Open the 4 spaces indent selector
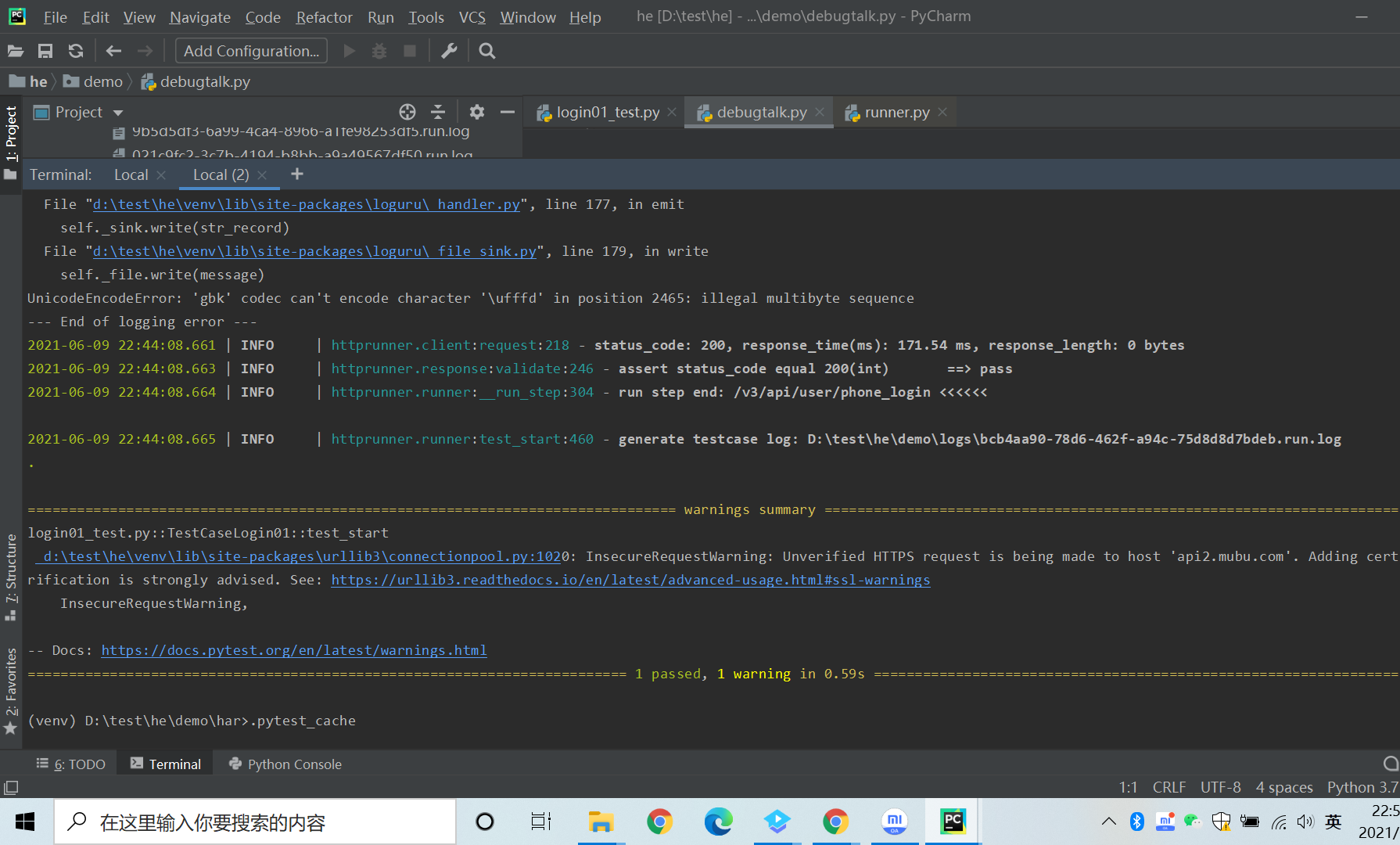This screenshot has height=845, width=1400. point(1284,787)
